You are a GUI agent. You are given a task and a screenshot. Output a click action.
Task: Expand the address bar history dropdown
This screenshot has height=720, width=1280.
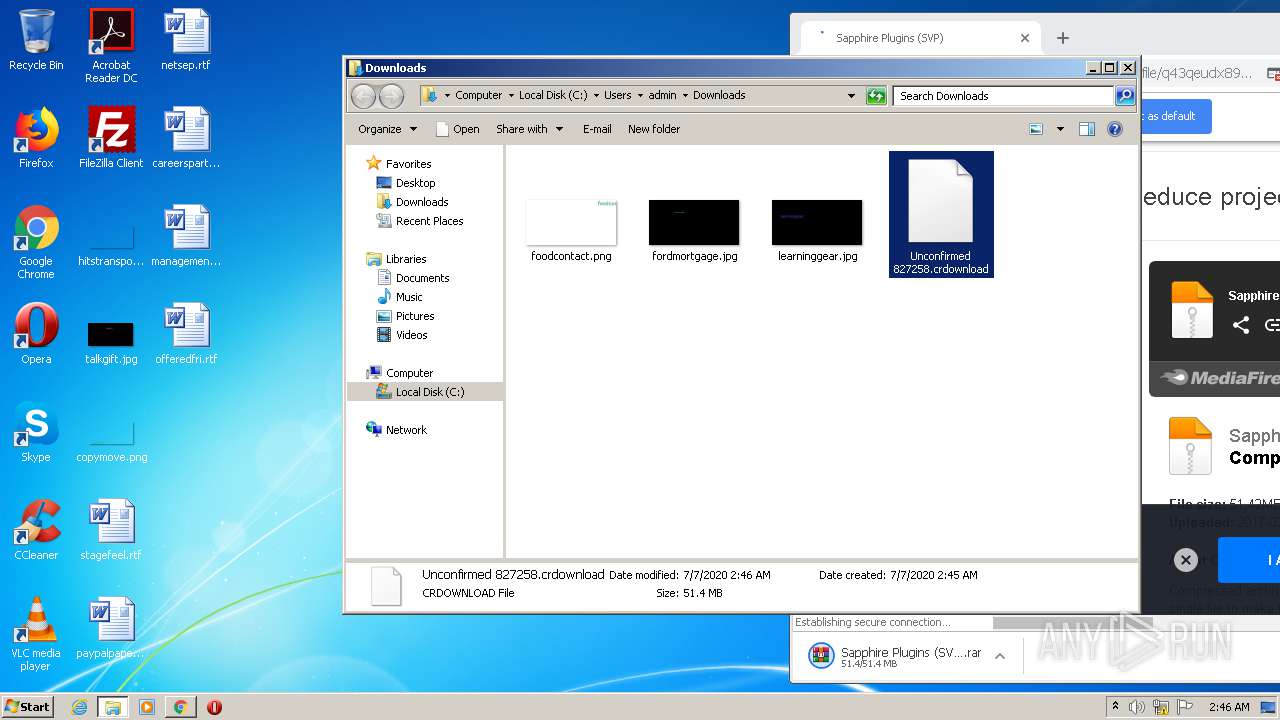click(851, 96)
